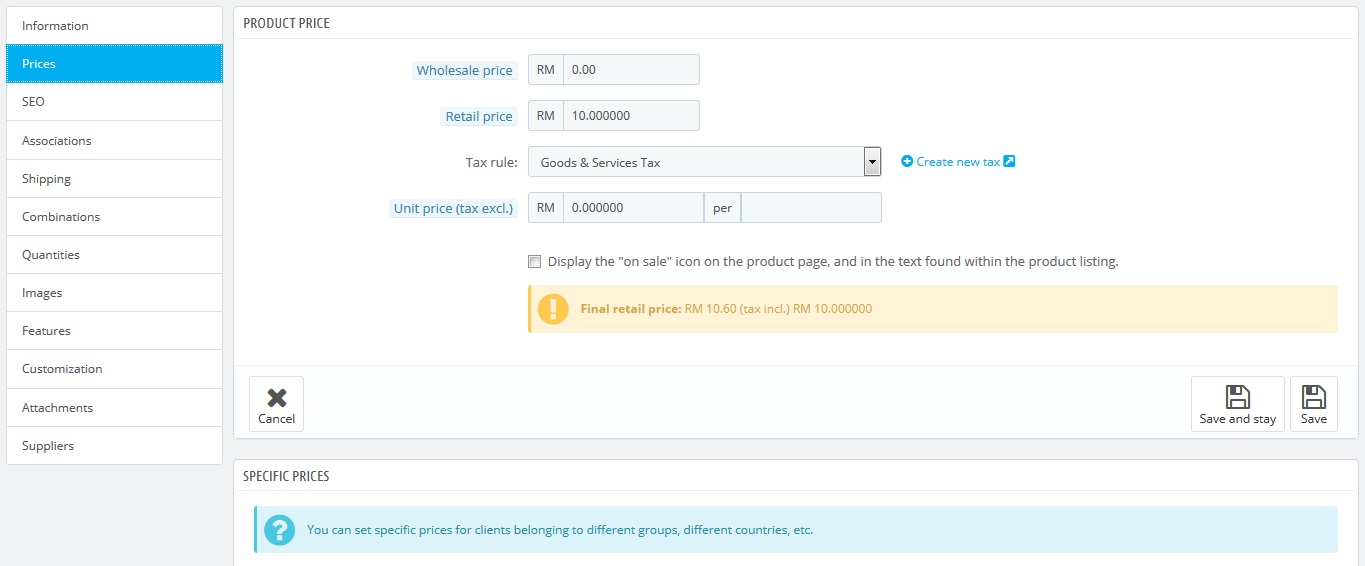Click the Cancel X icon
The width and height of the screenshot is (1365, 566).
(x=276, y=397)
